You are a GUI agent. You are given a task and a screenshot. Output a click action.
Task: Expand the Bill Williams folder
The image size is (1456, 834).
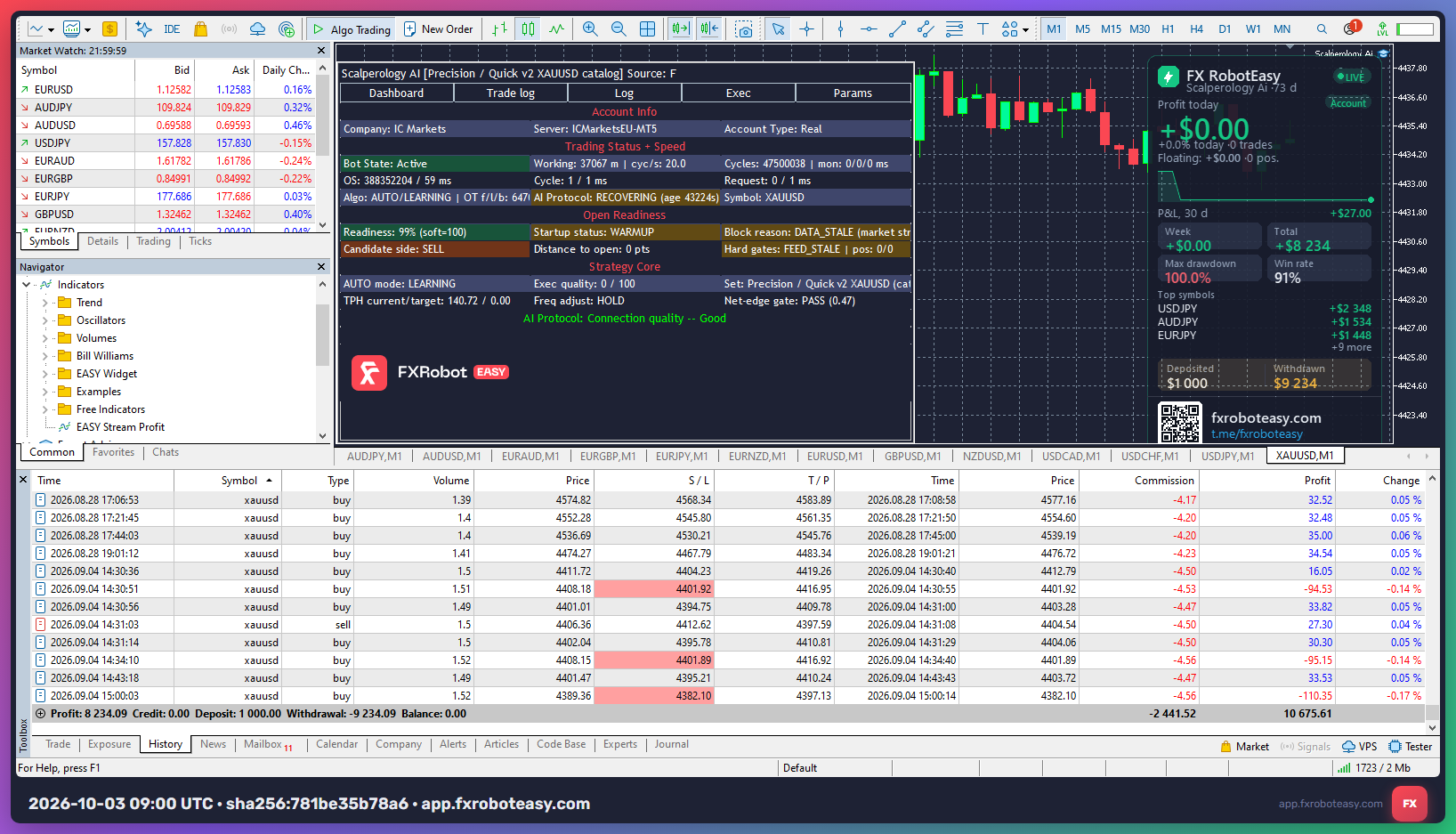pos(45,356)
